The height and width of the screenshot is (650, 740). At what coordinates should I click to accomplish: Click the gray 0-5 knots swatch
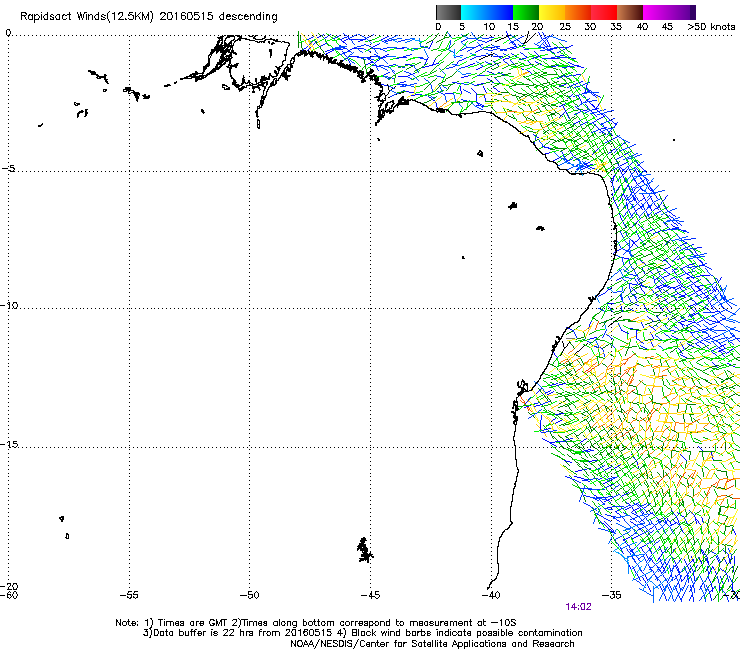448,12
